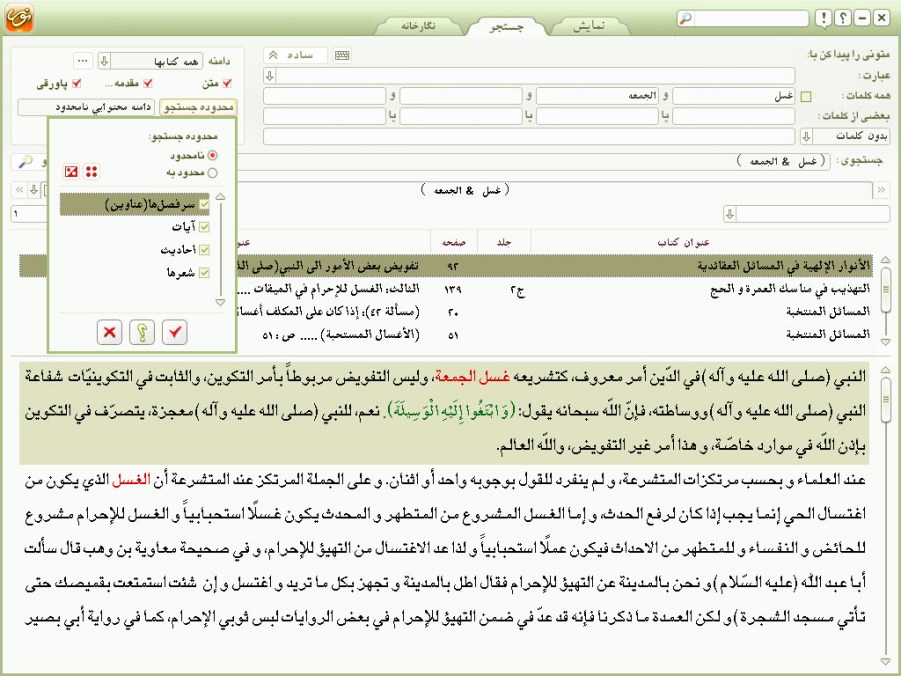
Task: Toggle the پاورقی checkbox
Action: coord(76,83)
